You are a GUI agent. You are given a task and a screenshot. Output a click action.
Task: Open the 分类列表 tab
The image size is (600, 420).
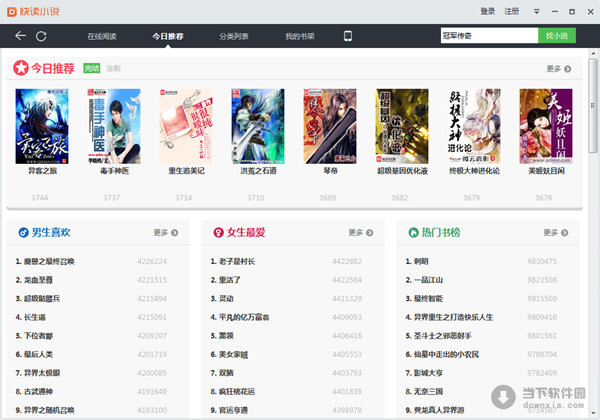tap(234, 36)
